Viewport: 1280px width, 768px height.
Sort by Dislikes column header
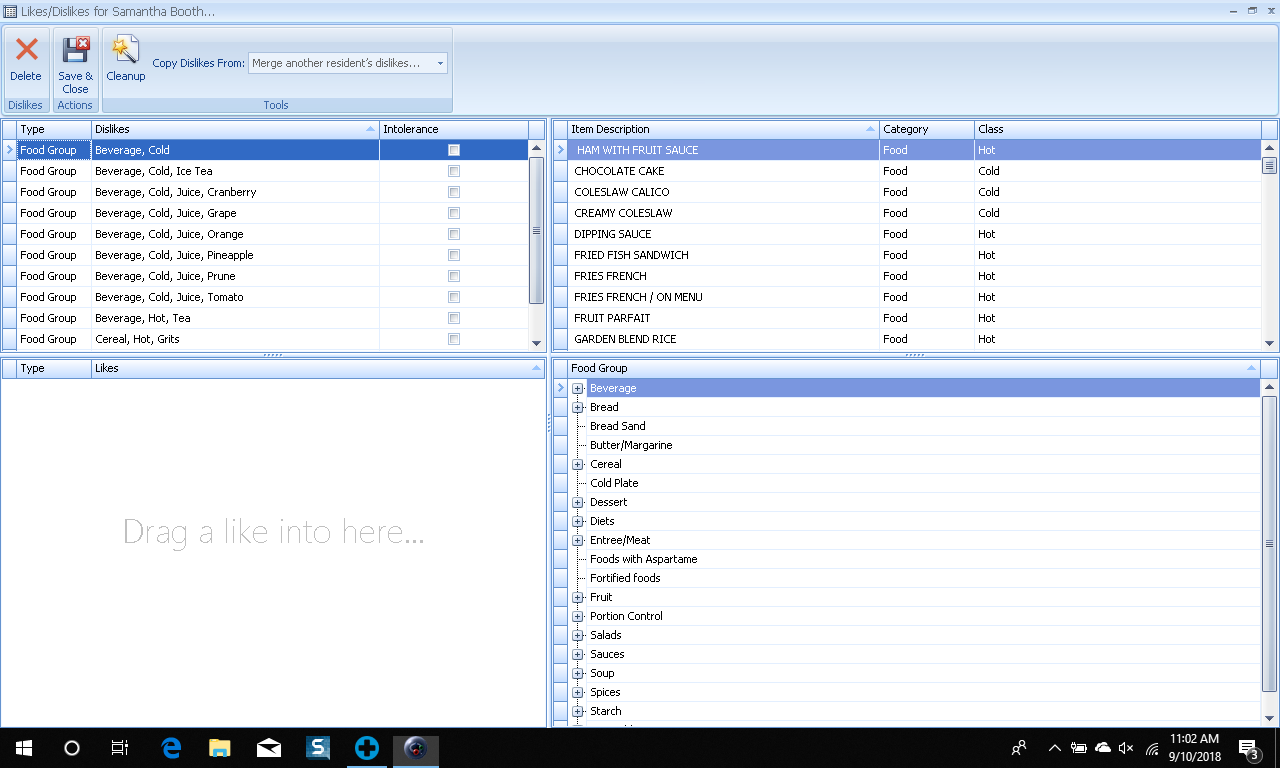pos(235,129)
